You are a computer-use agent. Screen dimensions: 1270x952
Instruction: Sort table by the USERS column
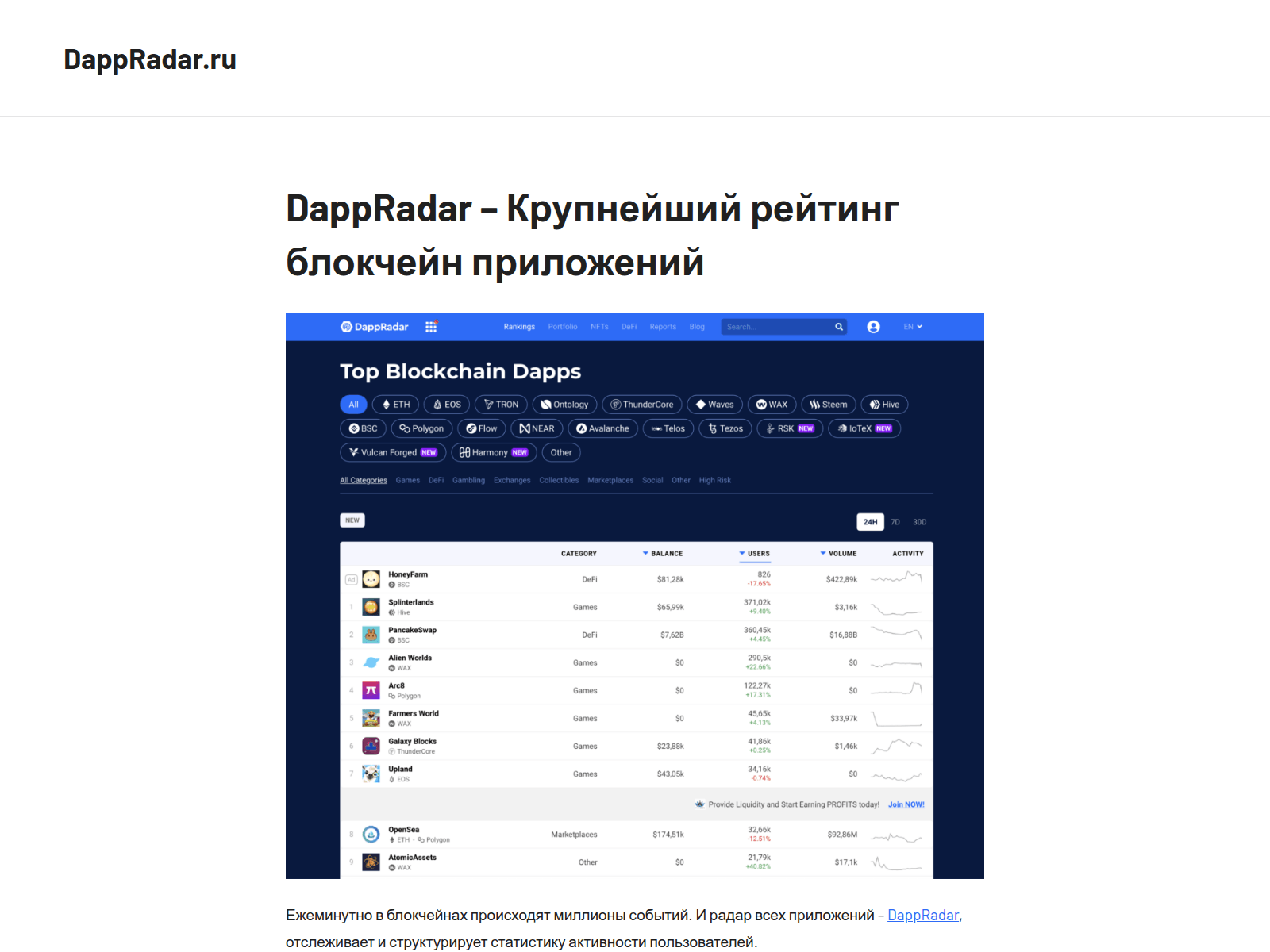tap(755, 554)
